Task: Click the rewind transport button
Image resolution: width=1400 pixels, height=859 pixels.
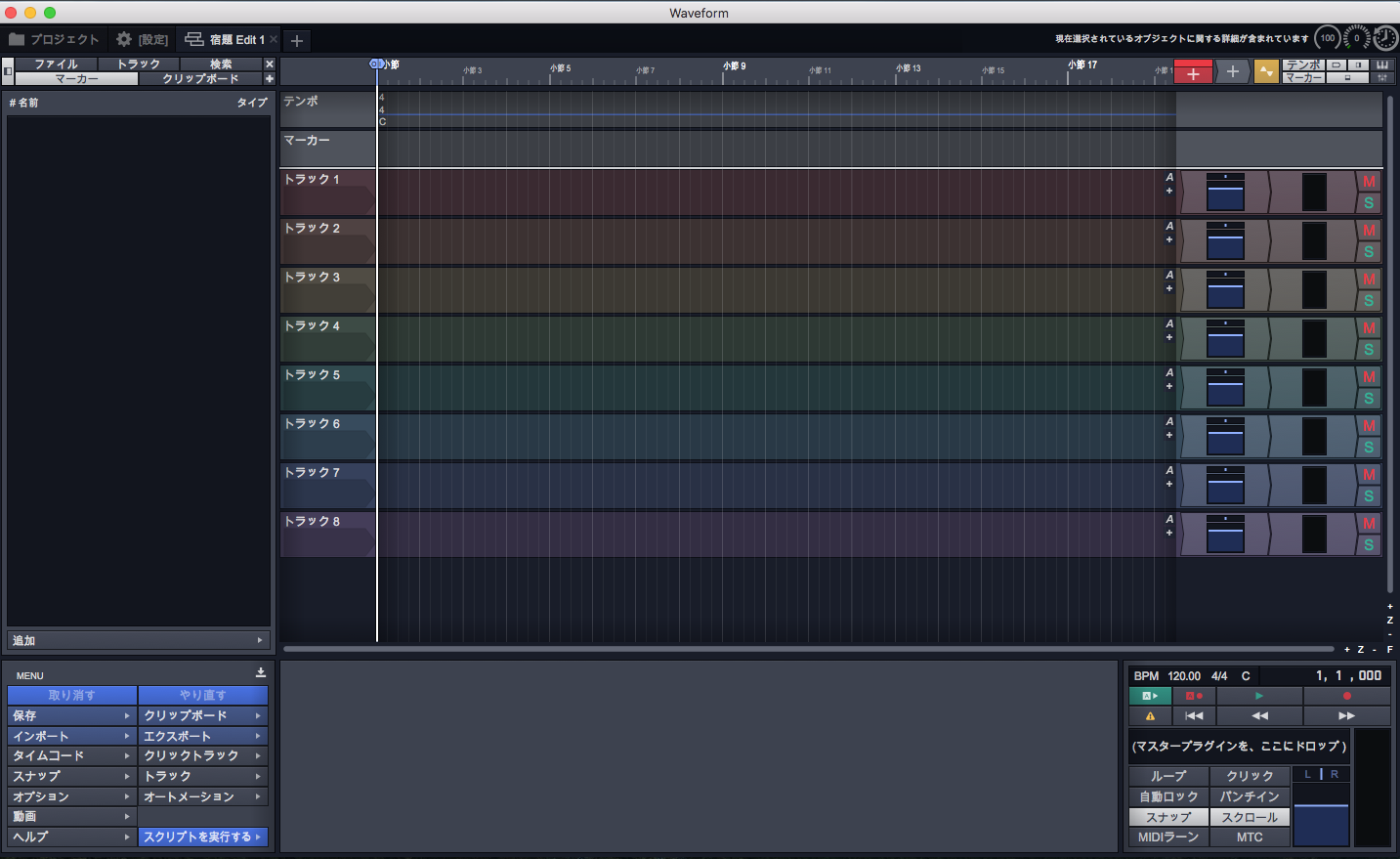Action: (1259, 715)
